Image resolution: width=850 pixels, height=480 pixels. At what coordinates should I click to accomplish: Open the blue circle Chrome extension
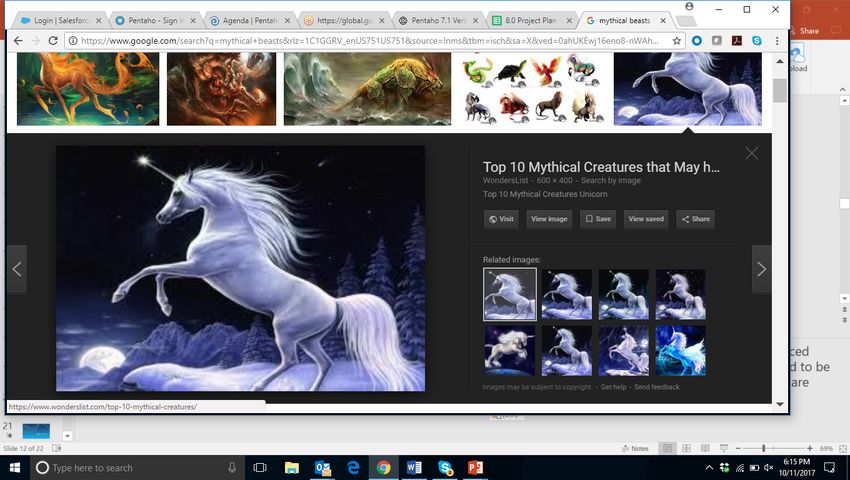[697, 41]
